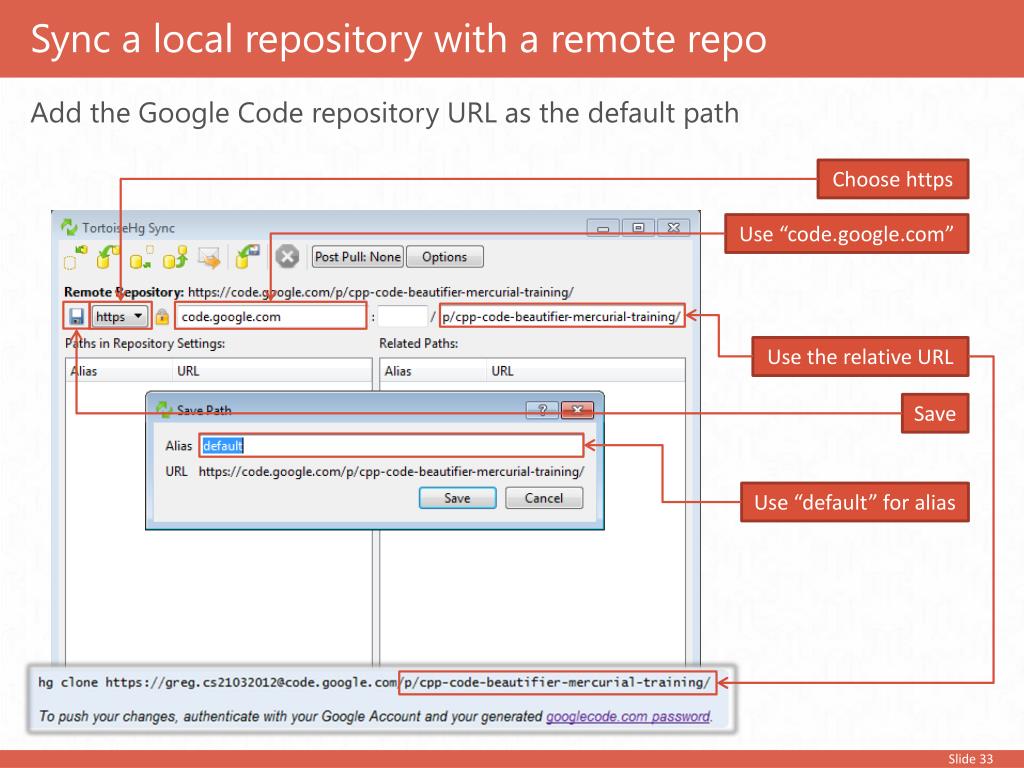Pull incoming changes using the pull icon
This screenshot has width=1024, height=768.
click(x=108, y=257)
